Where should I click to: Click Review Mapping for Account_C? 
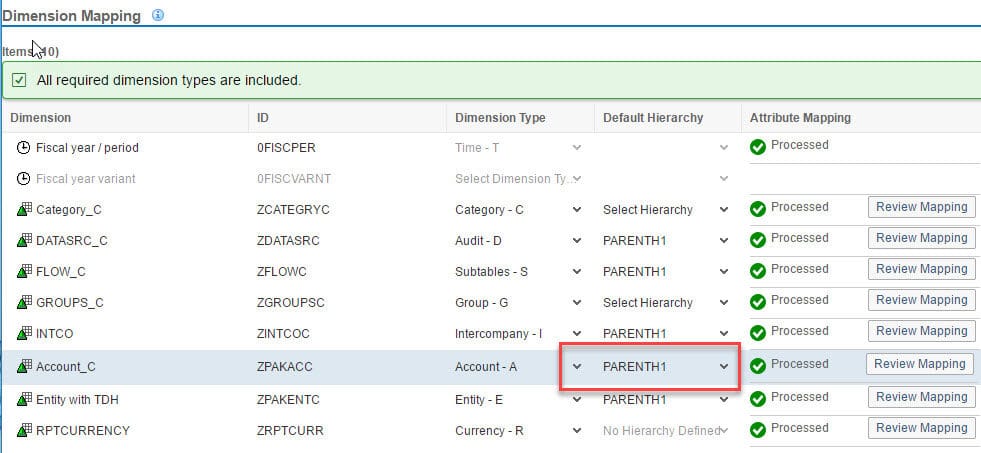coord(920,364)
